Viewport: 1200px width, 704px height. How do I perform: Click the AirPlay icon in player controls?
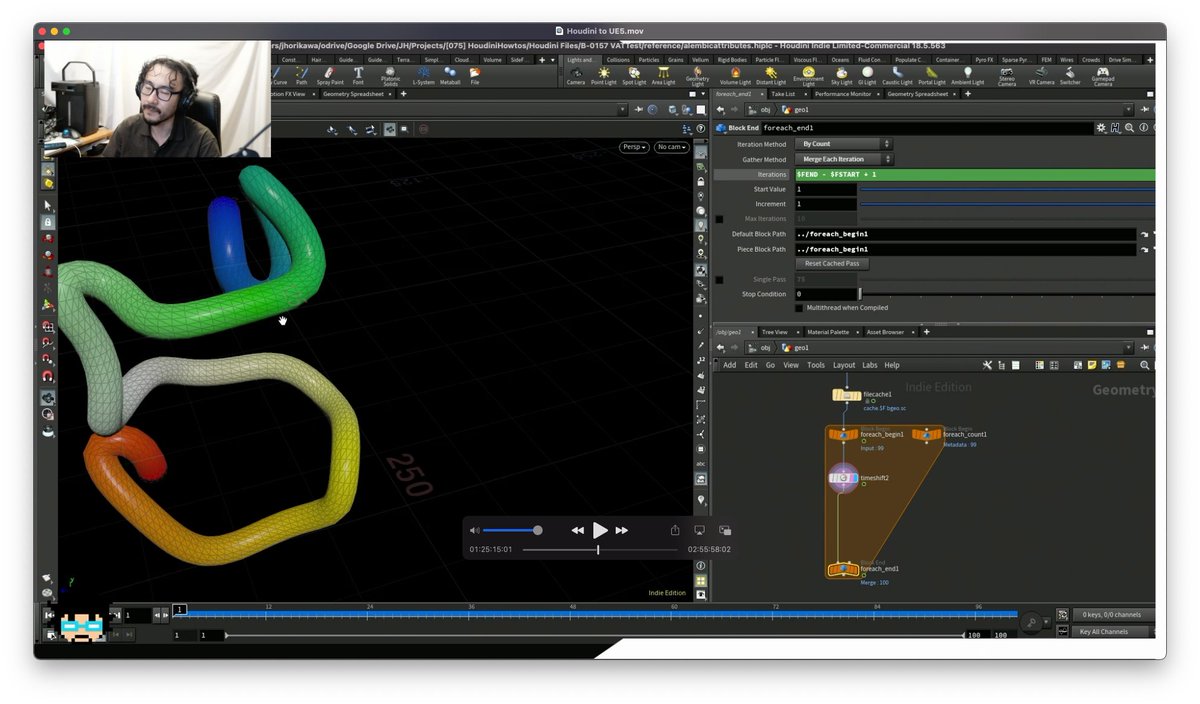pos(700,530)
